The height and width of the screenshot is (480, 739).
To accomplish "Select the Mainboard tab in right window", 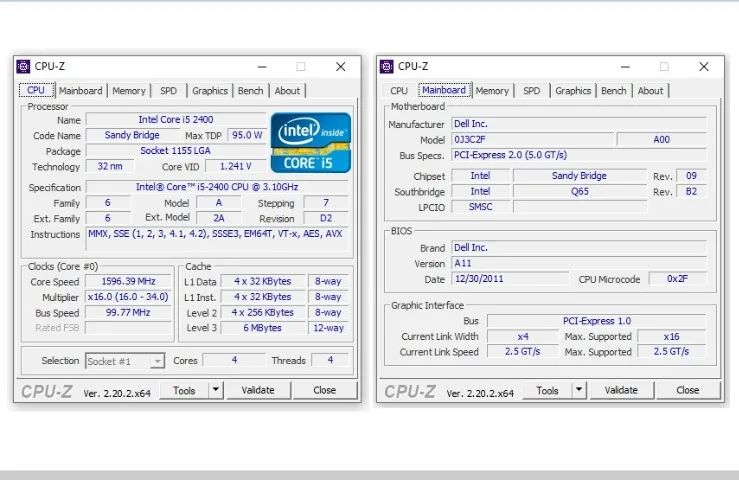I will point(444,90).
